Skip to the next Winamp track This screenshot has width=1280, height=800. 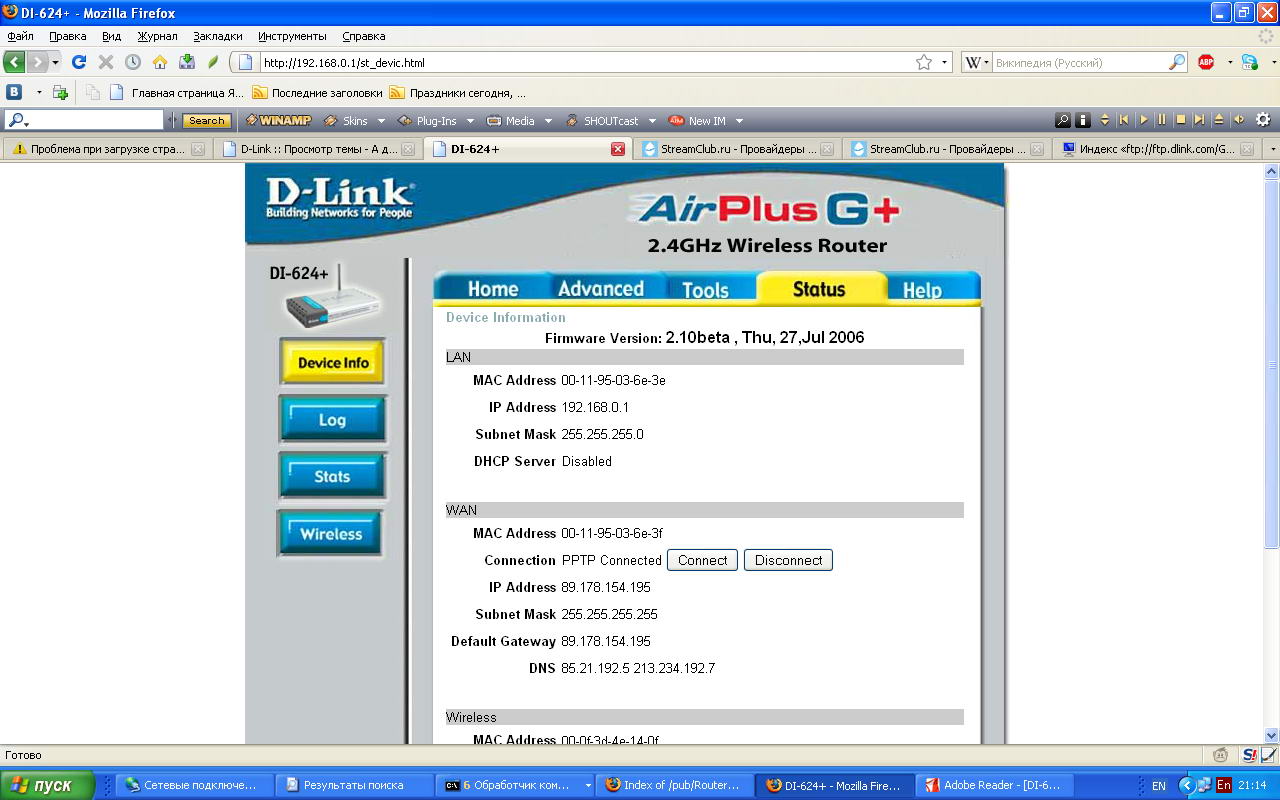(x=1199, y=120)
